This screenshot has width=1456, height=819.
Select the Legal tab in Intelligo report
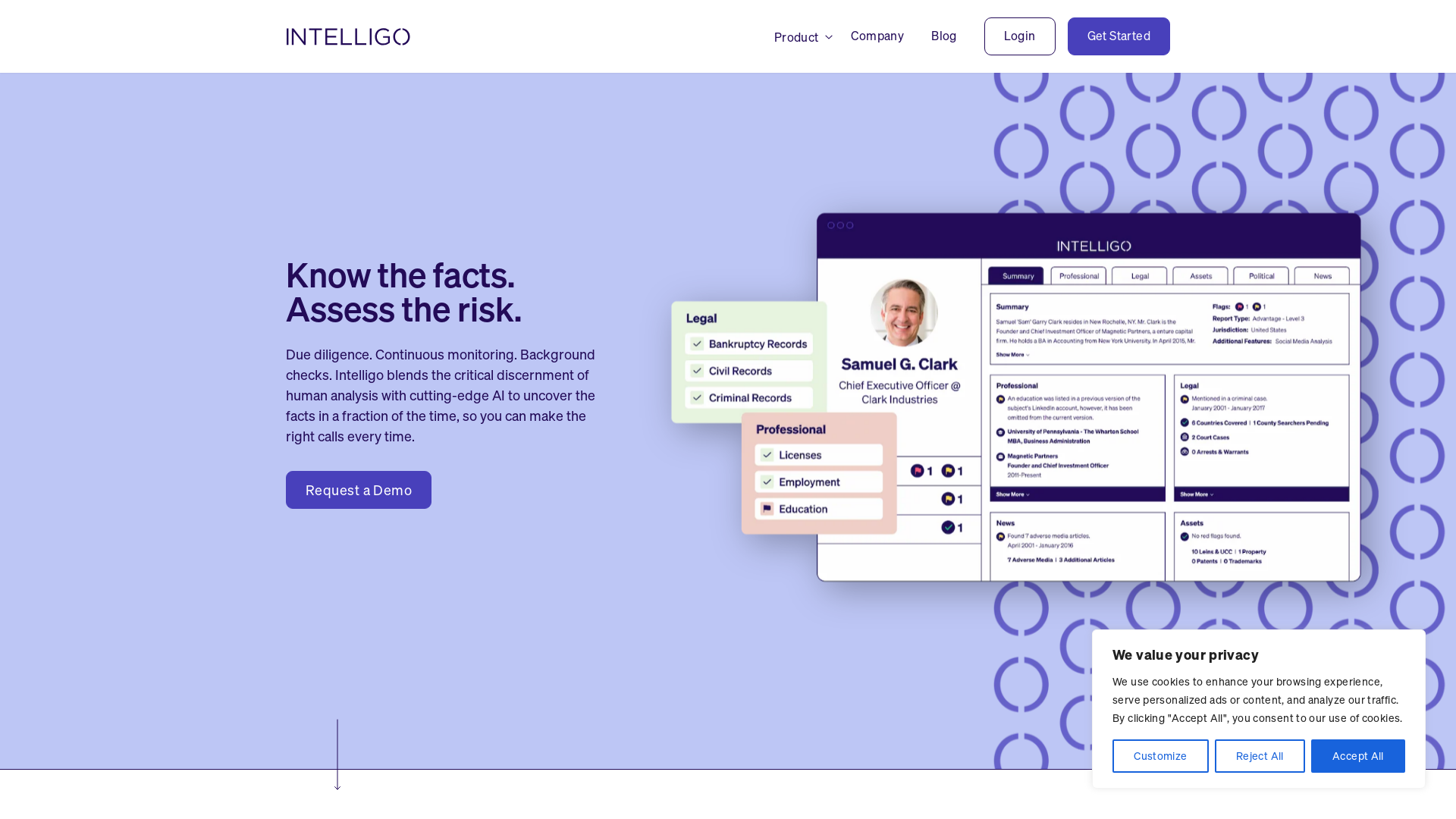point(1139,275)
